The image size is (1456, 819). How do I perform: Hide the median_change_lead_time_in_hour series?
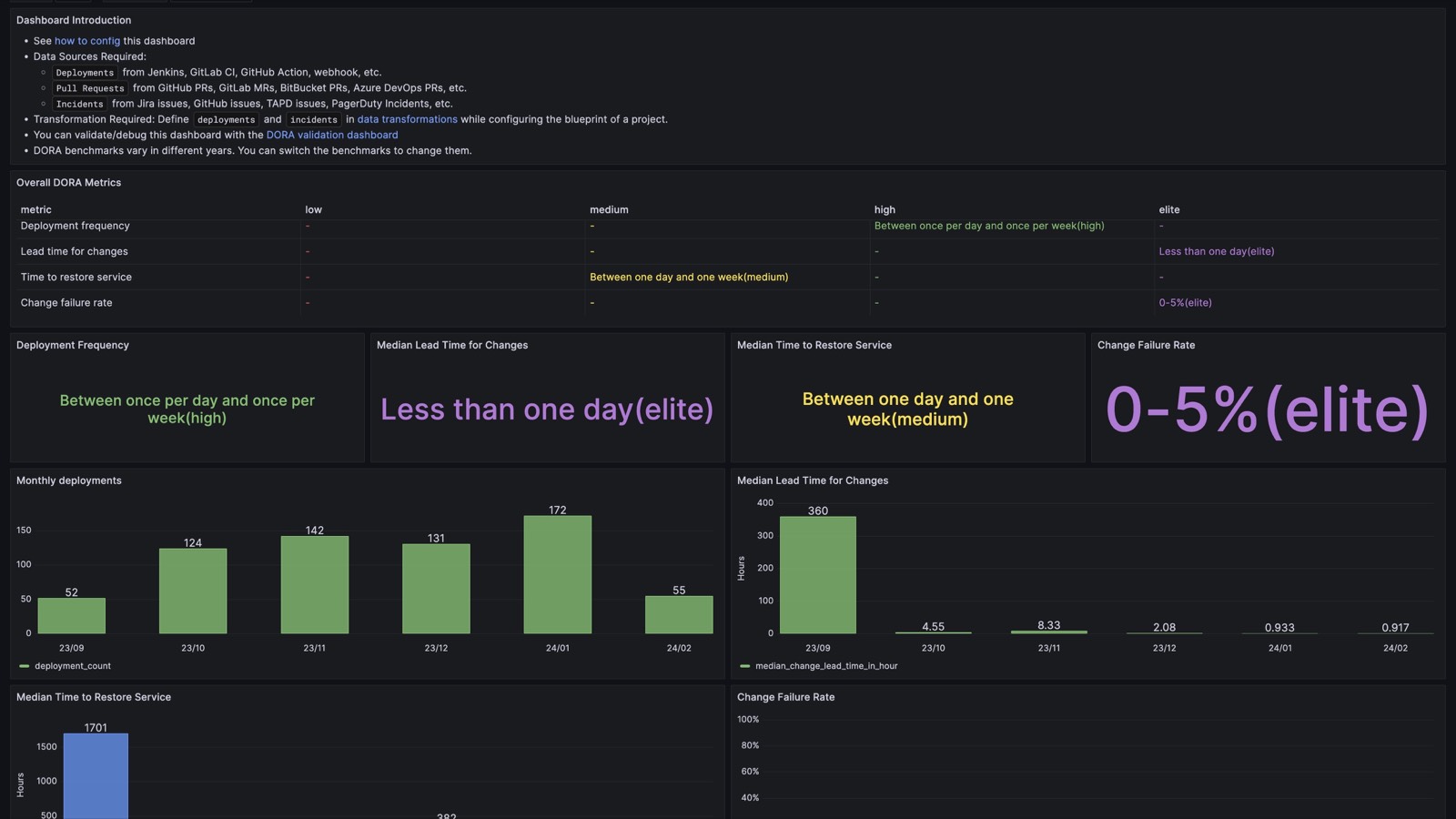coord(827,665)
